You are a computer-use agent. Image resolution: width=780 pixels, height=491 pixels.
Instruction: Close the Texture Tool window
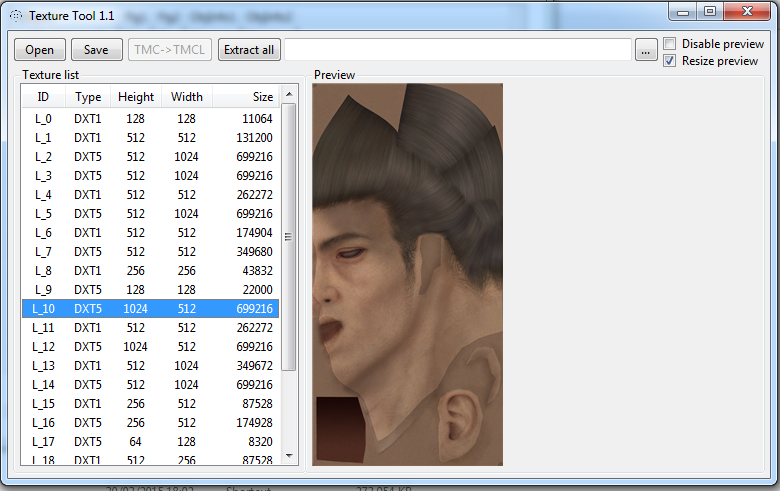pyautogui.click(x=746, y=12)
